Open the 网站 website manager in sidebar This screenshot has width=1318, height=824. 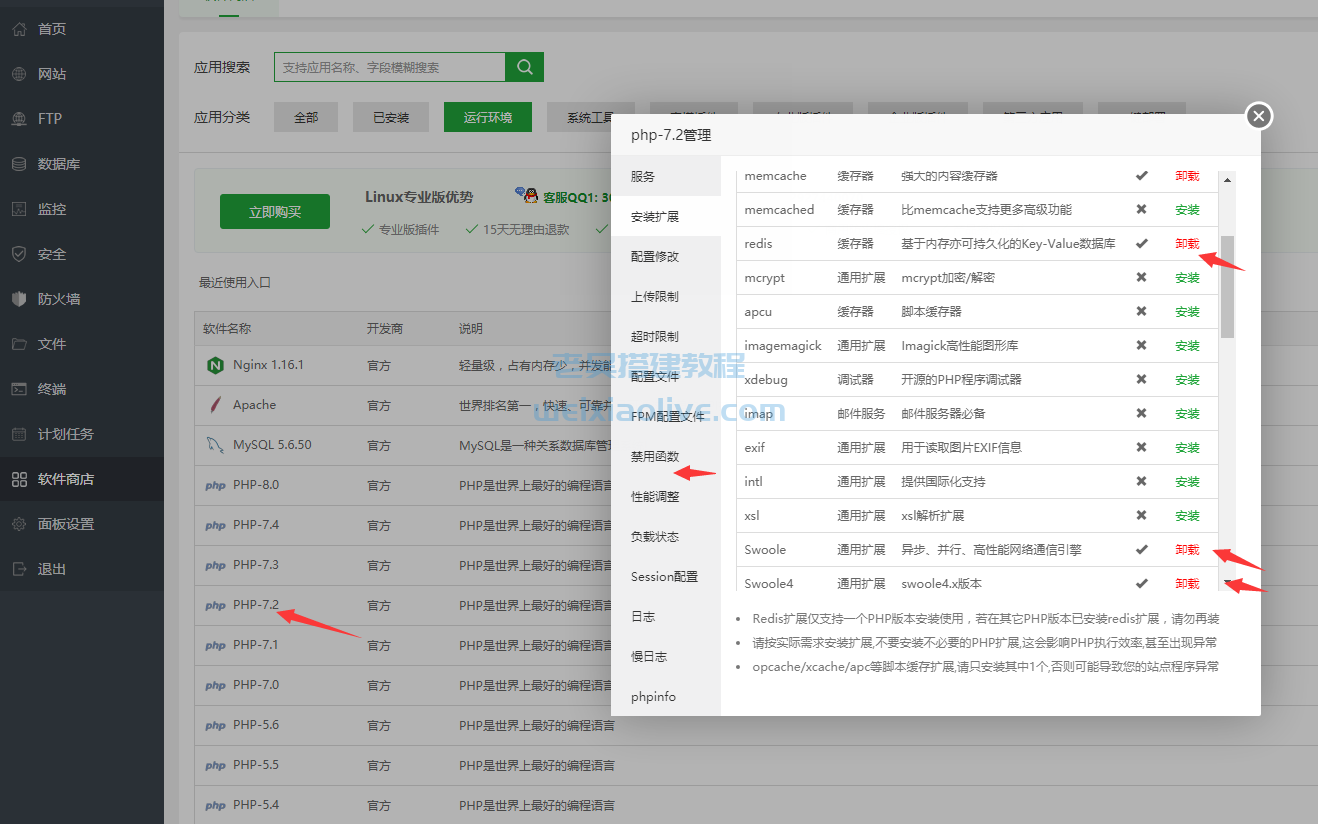45,73
